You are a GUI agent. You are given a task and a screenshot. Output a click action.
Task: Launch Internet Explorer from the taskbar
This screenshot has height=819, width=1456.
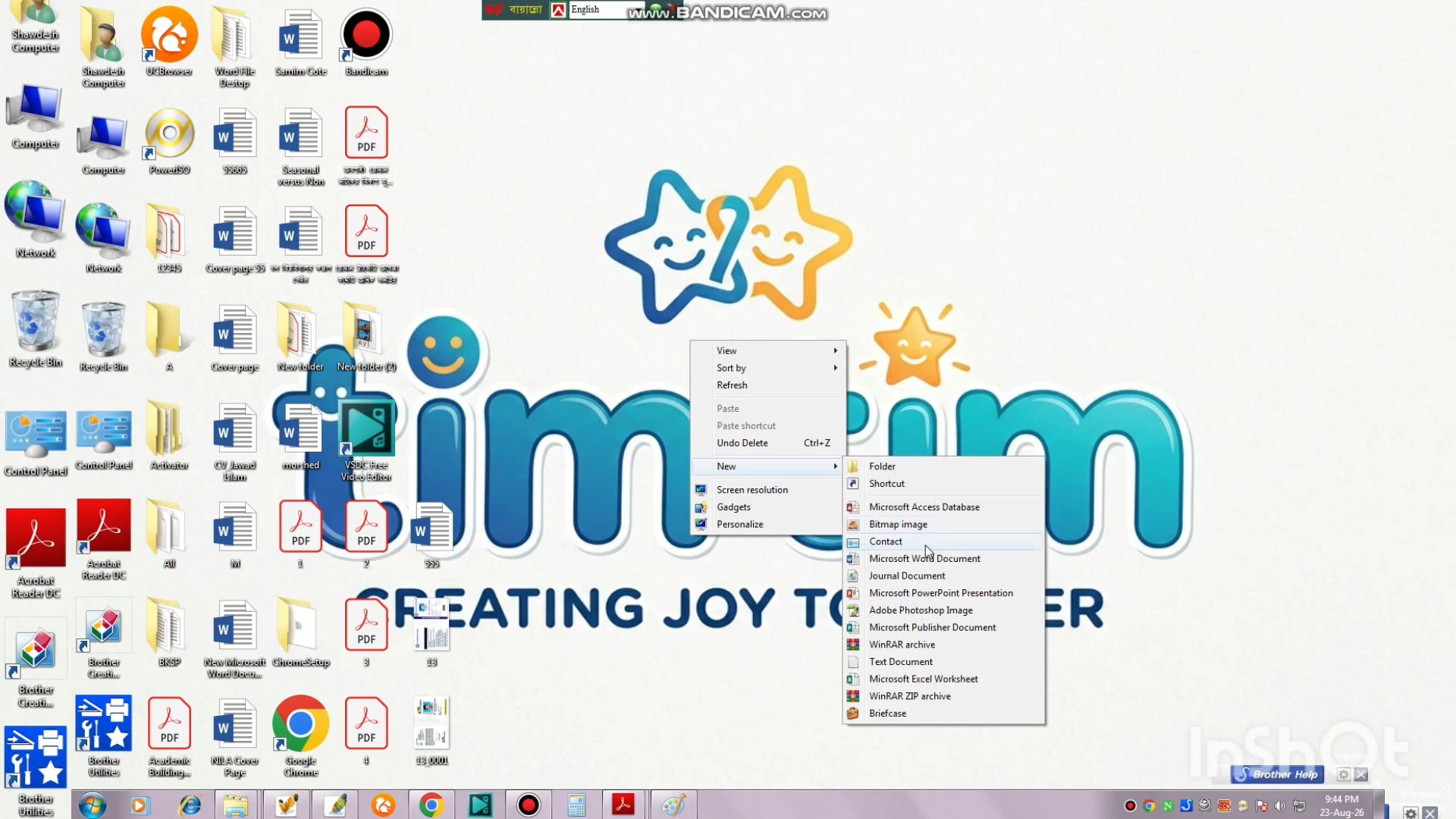(x=189, y=805)
